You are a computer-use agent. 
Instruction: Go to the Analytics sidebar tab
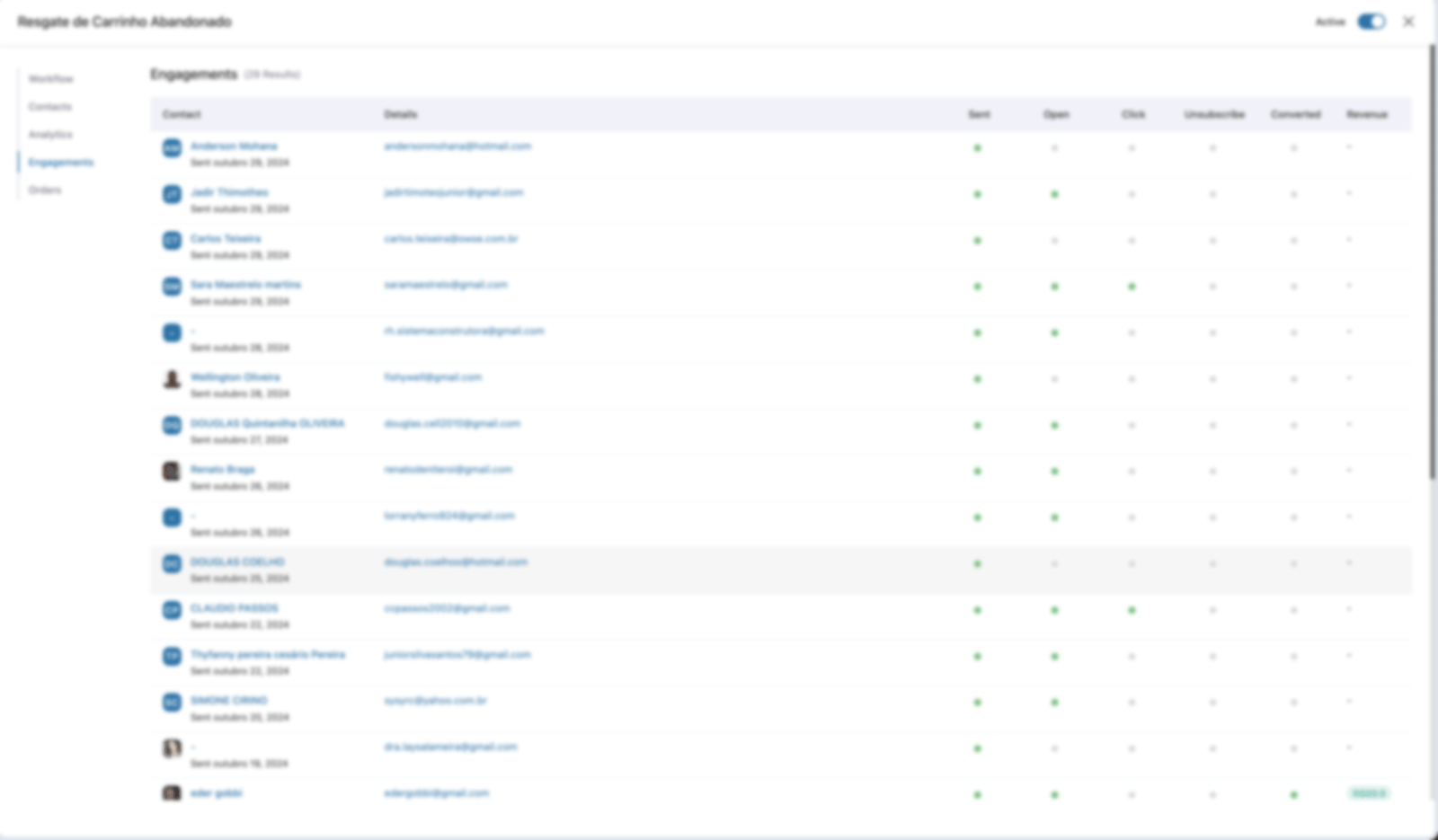click(51, 135)
